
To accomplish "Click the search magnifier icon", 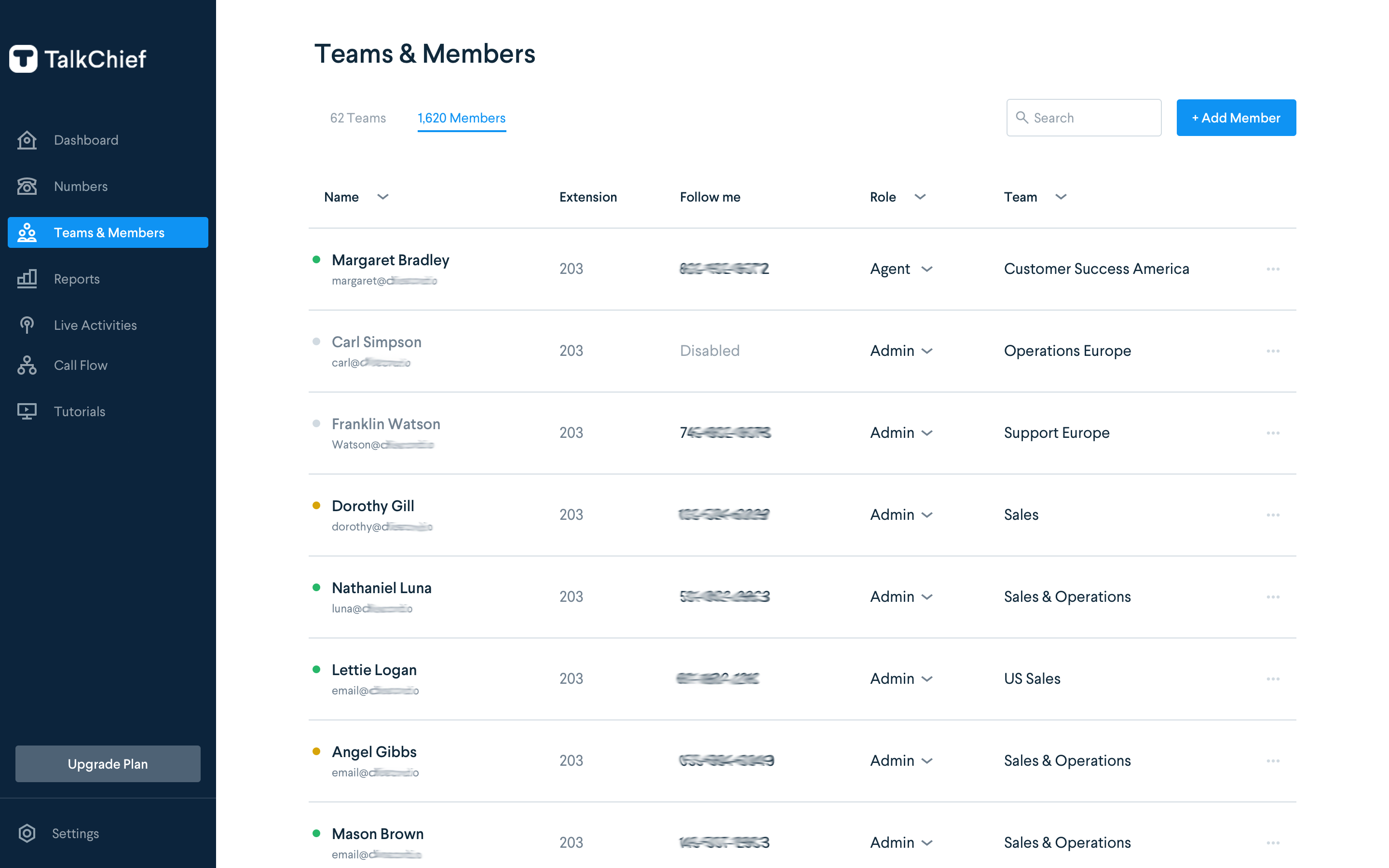I will (1021, 118).
